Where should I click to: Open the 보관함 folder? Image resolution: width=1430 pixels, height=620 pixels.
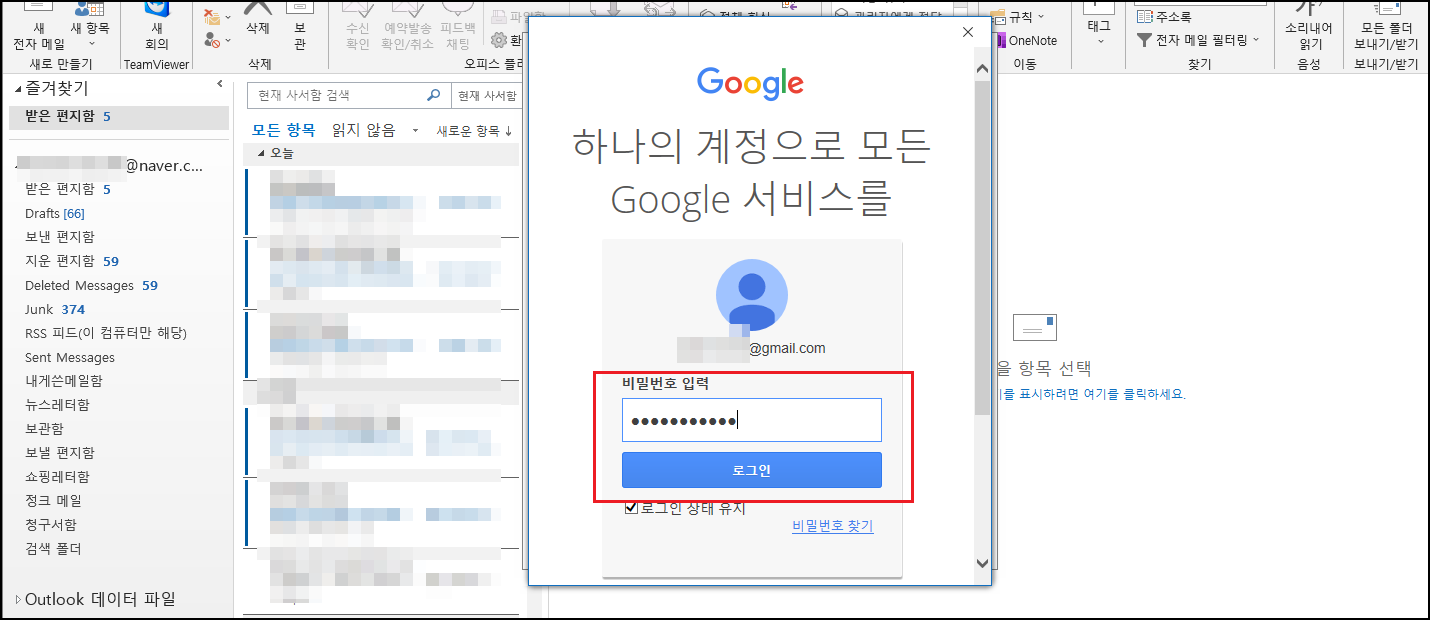point(44,429)
